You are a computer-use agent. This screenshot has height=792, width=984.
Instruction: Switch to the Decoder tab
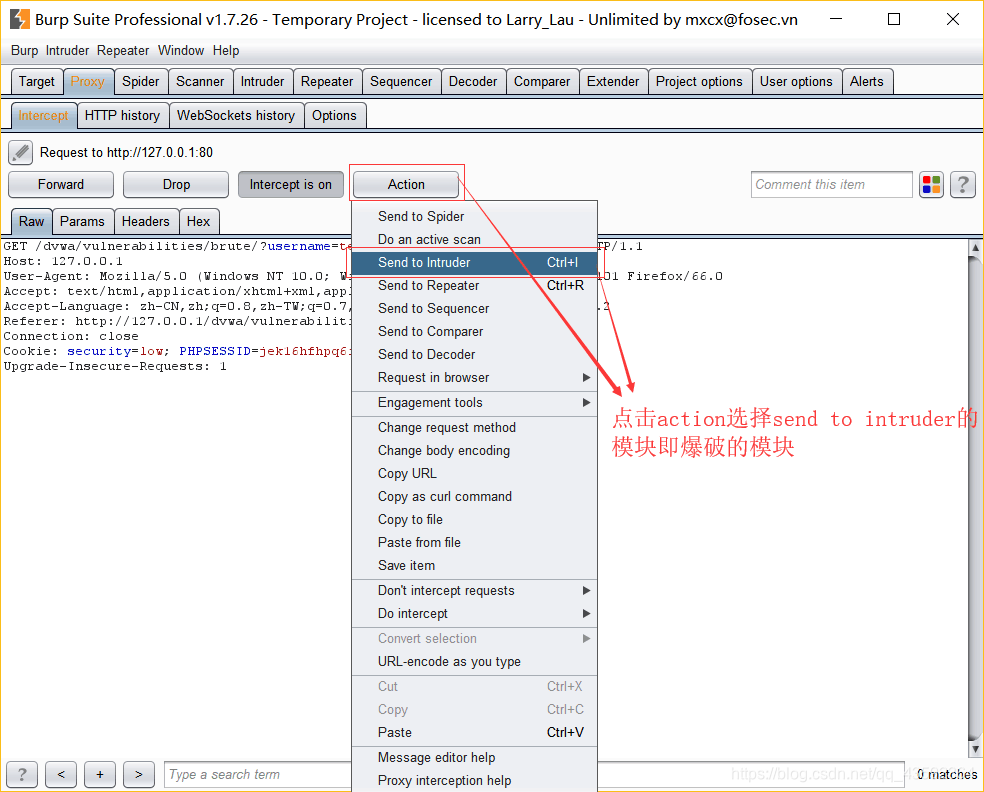473,82
